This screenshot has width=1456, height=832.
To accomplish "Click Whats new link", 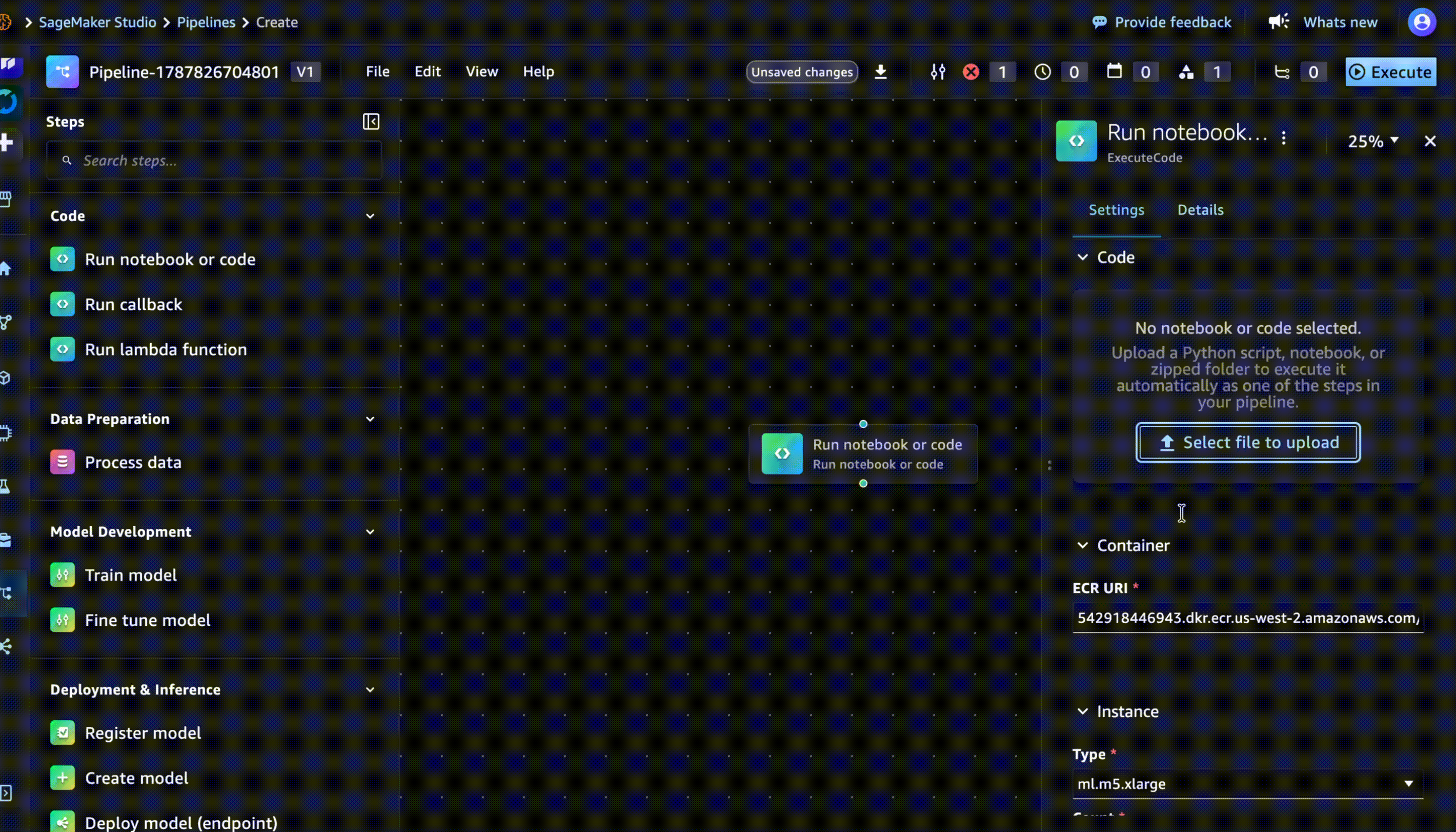I will [x=1340, y=22].
